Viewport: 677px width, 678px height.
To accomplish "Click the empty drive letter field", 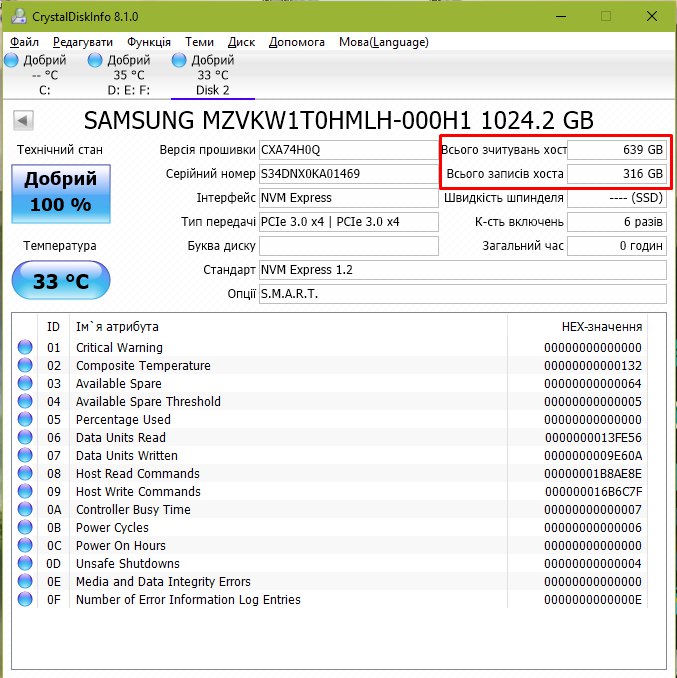I will coord(348,246).
